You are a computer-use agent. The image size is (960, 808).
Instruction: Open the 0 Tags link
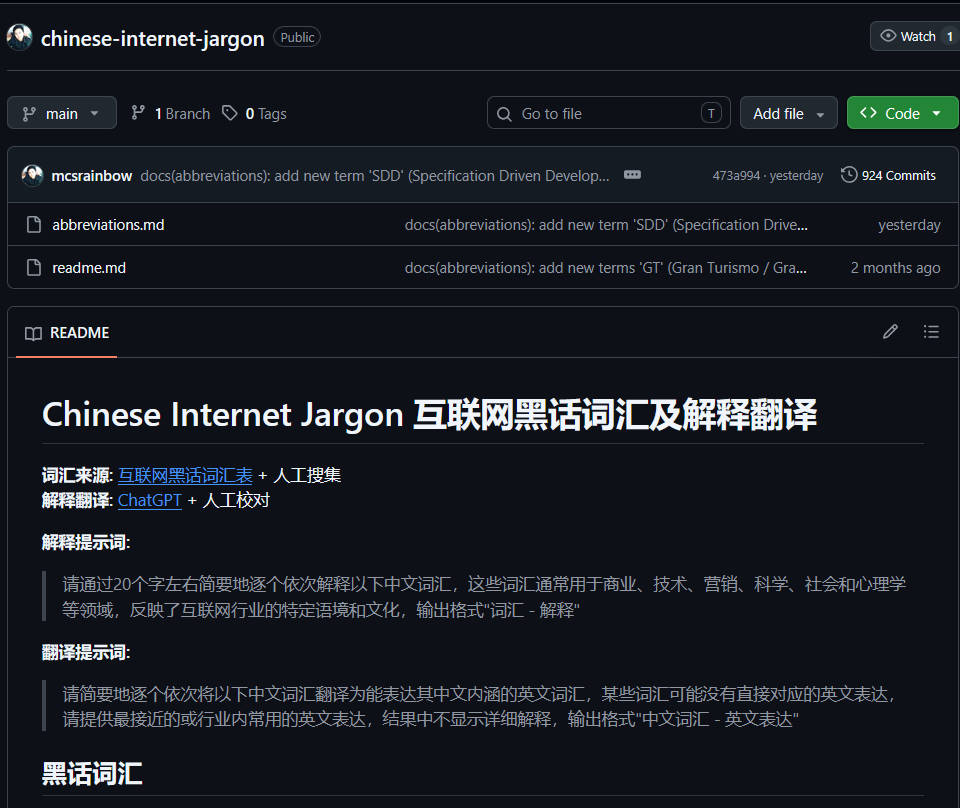coord(254,113)
